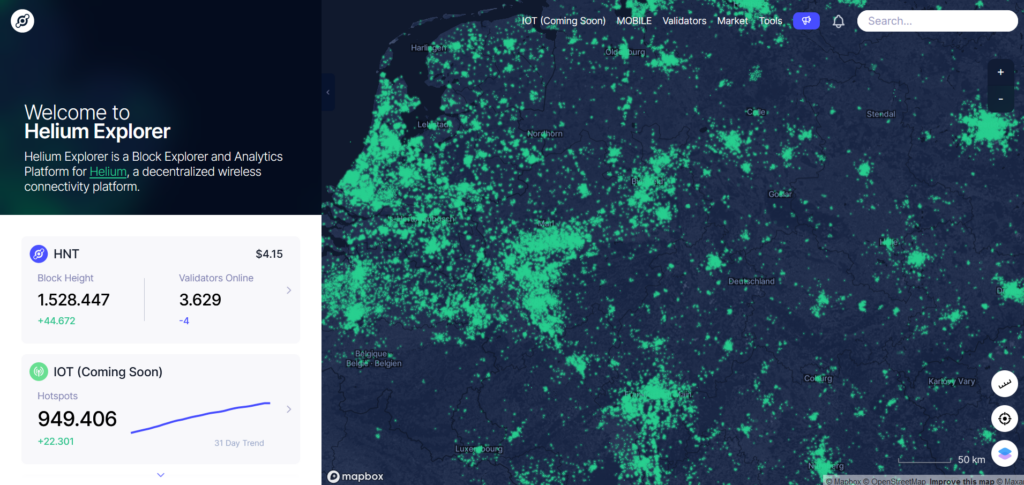Collapse the sidebar panel arrow
The width and height of the screenshot is (1024, 485).
[328, 92]
